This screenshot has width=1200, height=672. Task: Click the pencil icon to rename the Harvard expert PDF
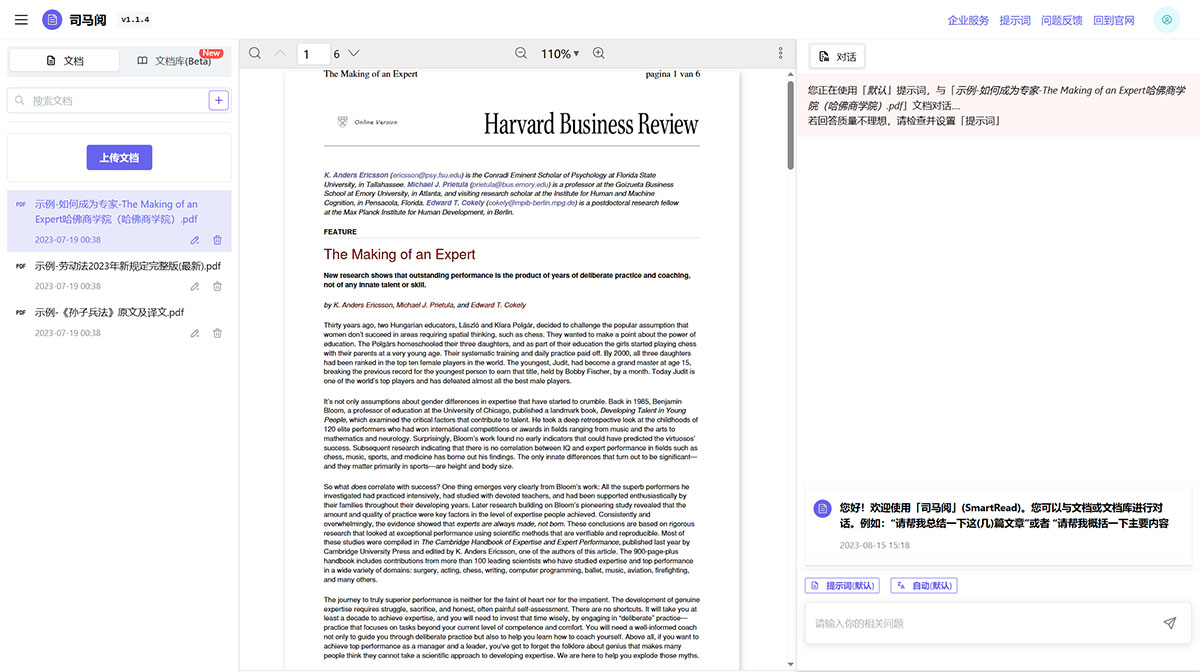point(195,239)
